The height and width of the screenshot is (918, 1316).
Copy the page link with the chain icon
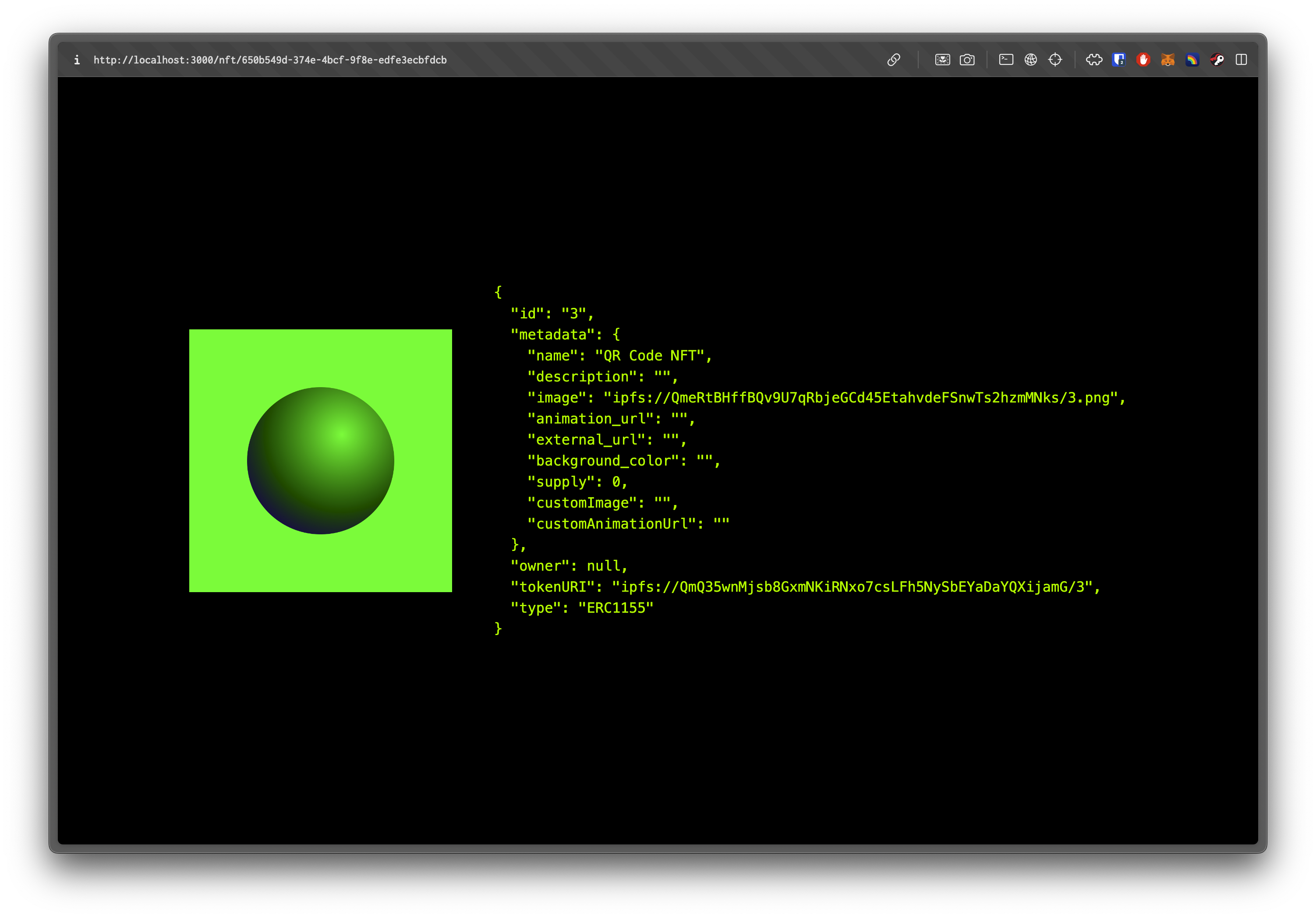pyautogui.click(x=894, y=60)
